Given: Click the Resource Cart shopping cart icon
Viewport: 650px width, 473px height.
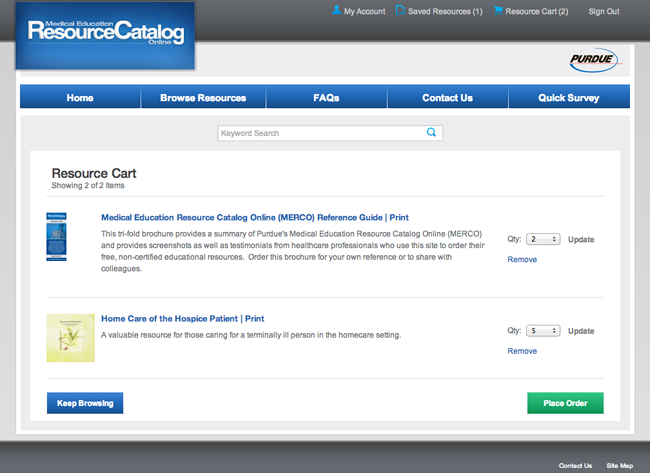Looking at the screenshot, I should [x=498, y=10].
